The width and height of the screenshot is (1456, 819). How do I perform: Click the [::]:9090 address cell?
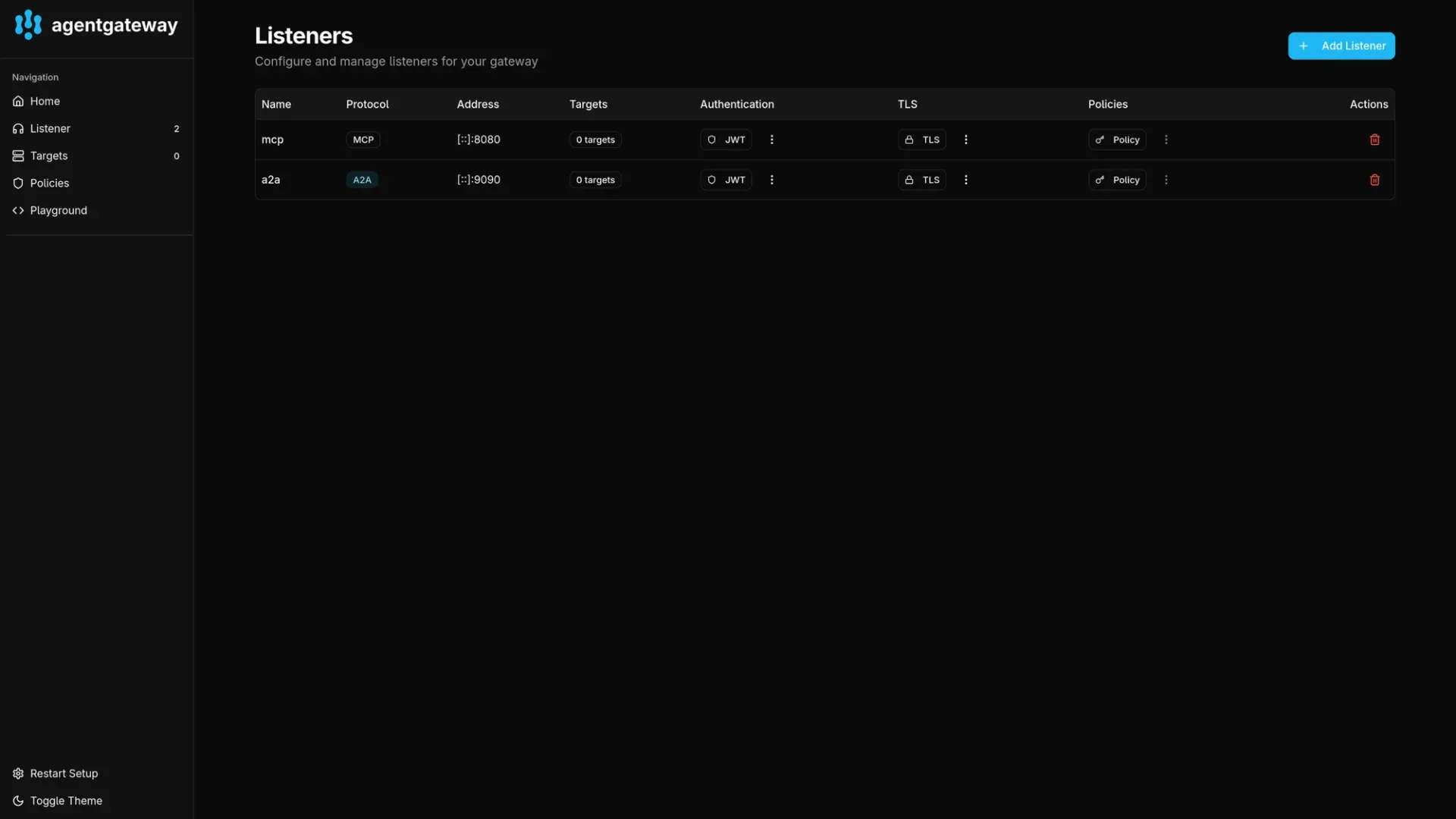coord(479,180)
